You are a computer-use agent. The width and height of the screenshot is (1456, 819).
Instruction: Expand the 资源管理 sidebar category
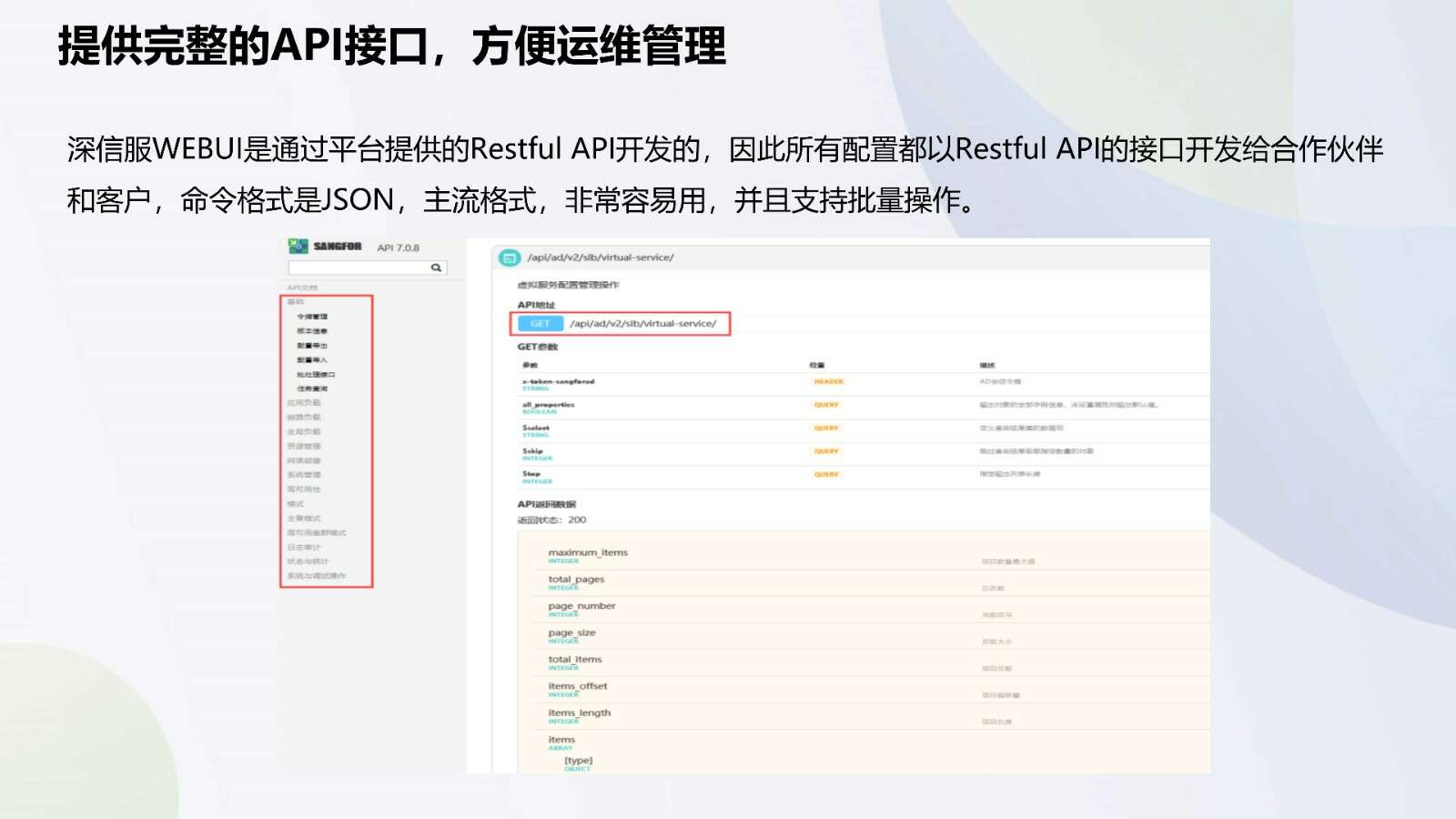coord(304,447)
